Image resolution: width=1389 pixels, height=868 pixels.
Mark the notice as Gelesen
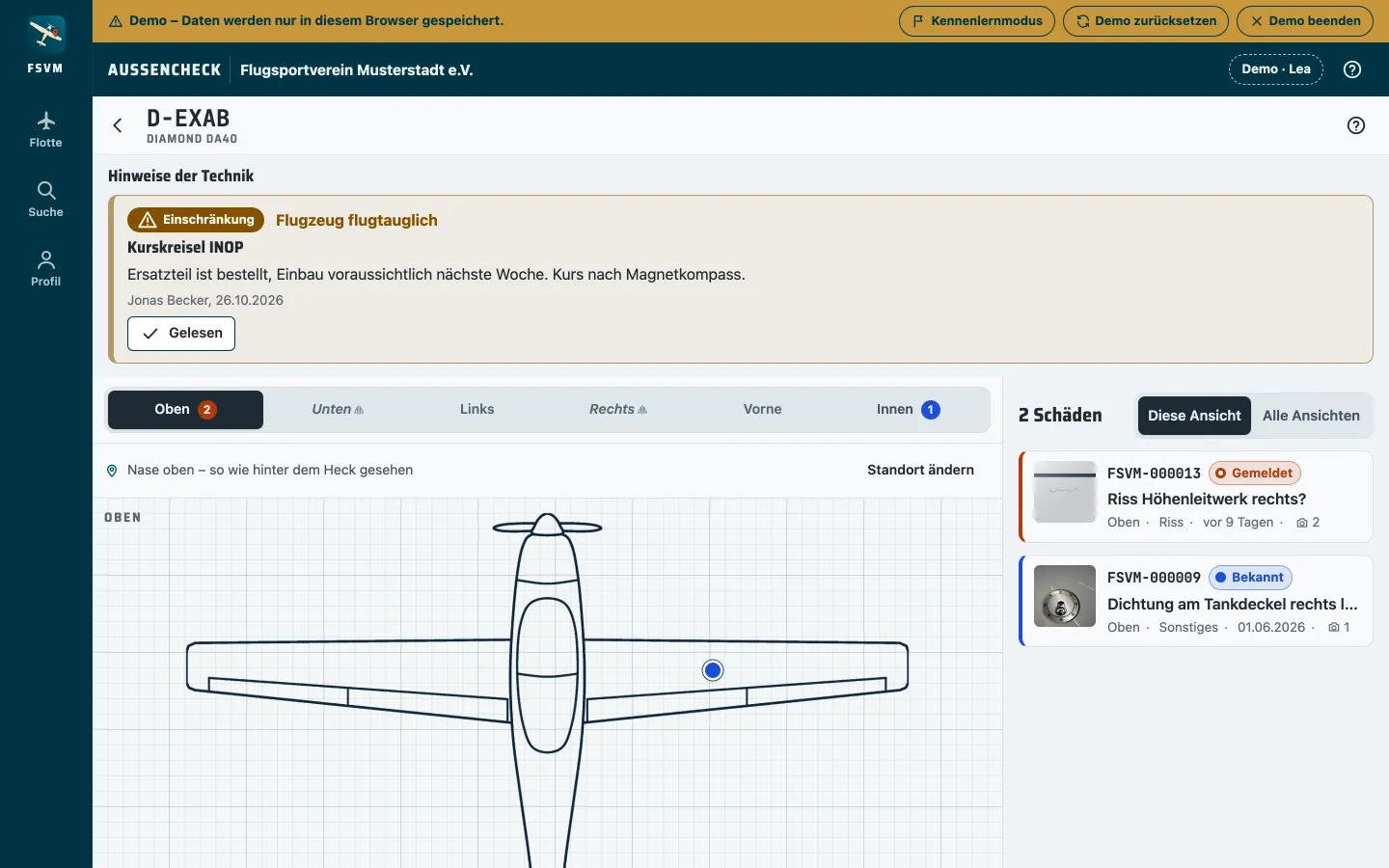coord(181,334)
